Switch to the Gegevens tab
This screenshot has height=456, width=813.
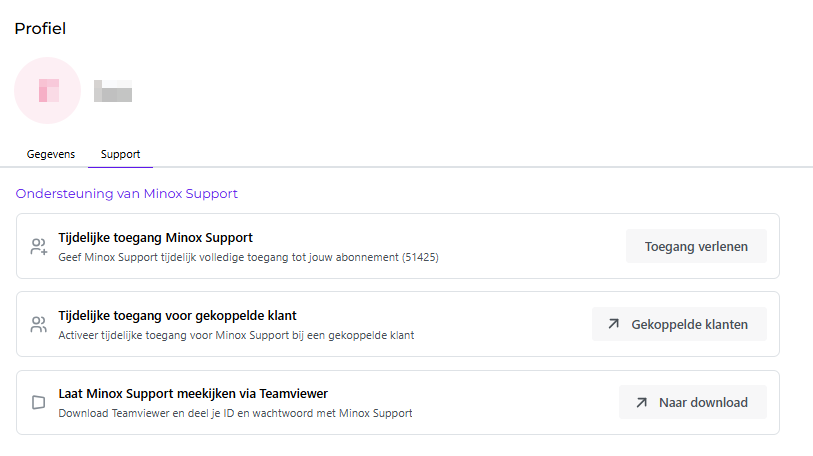click(x=51, y=154)
